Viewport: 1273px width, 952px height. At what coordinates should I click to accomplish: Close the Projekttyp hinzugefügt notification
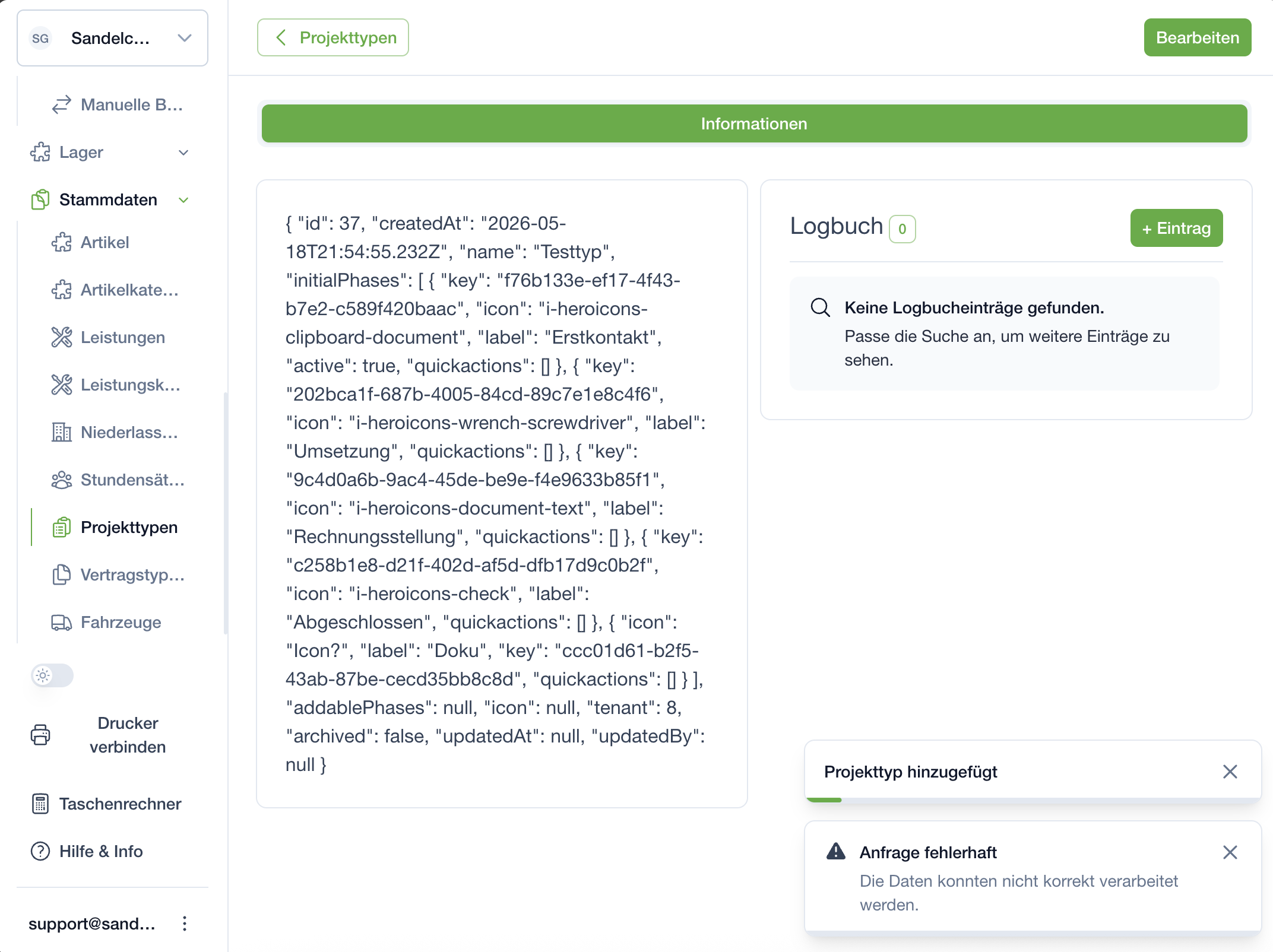1230,772
